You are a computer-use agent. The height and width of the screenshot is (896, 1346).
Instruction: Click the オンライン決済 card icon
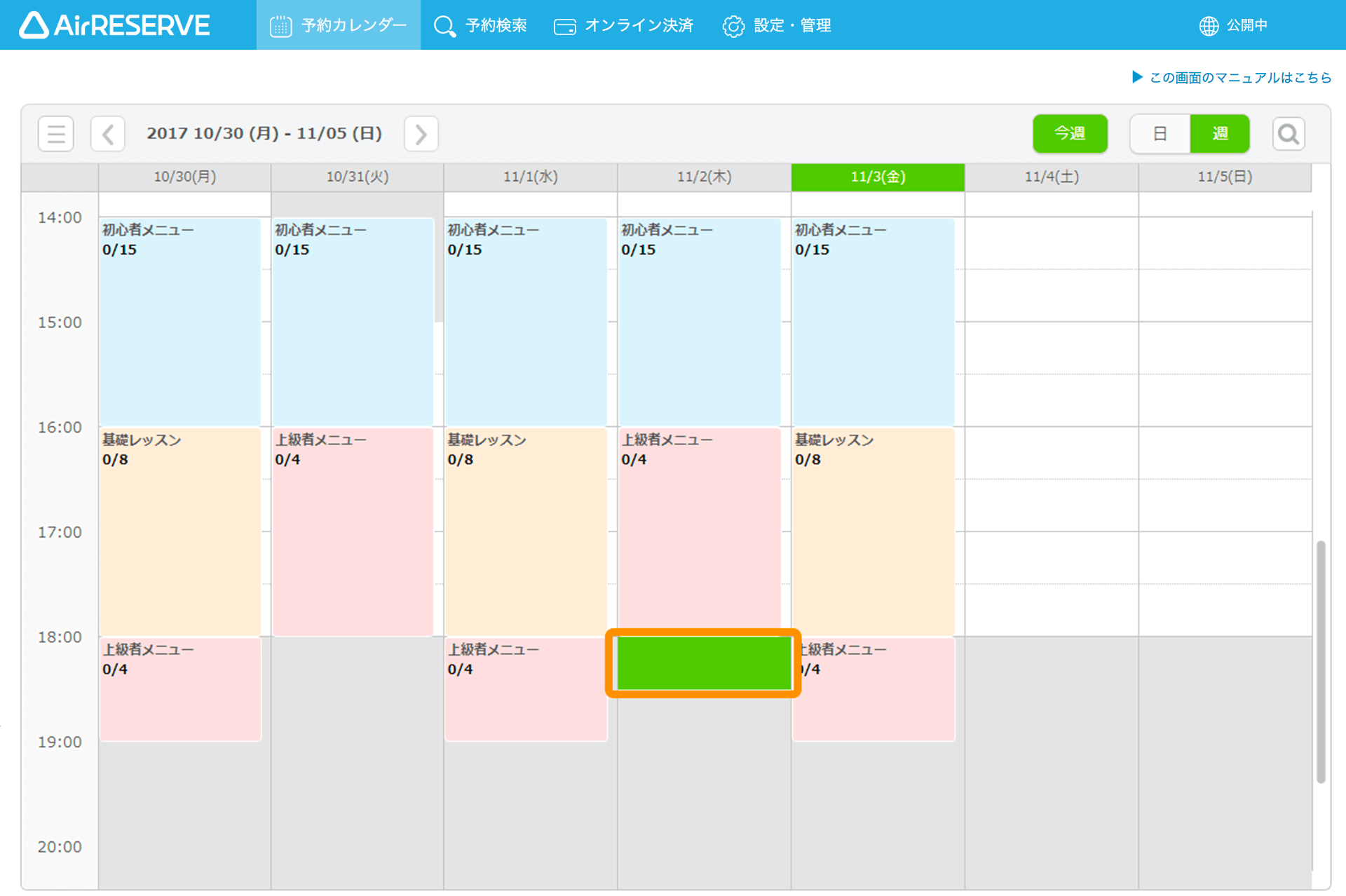[x=564, y=27]
